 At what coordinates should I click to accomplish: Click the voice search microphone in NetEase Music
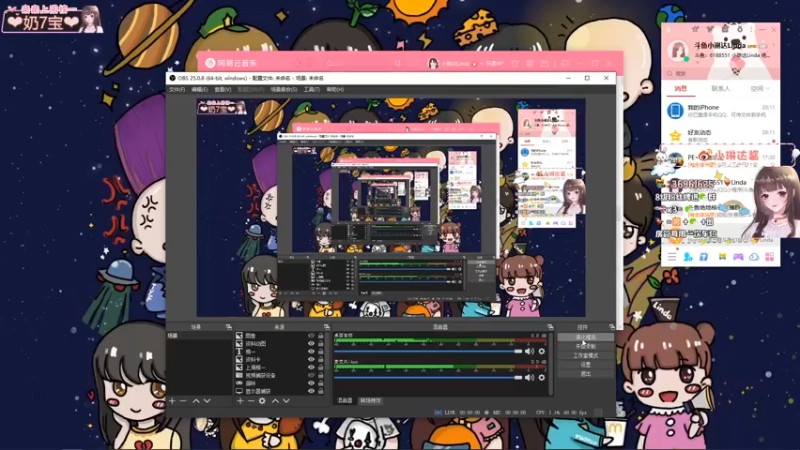(x=398, y=63)
